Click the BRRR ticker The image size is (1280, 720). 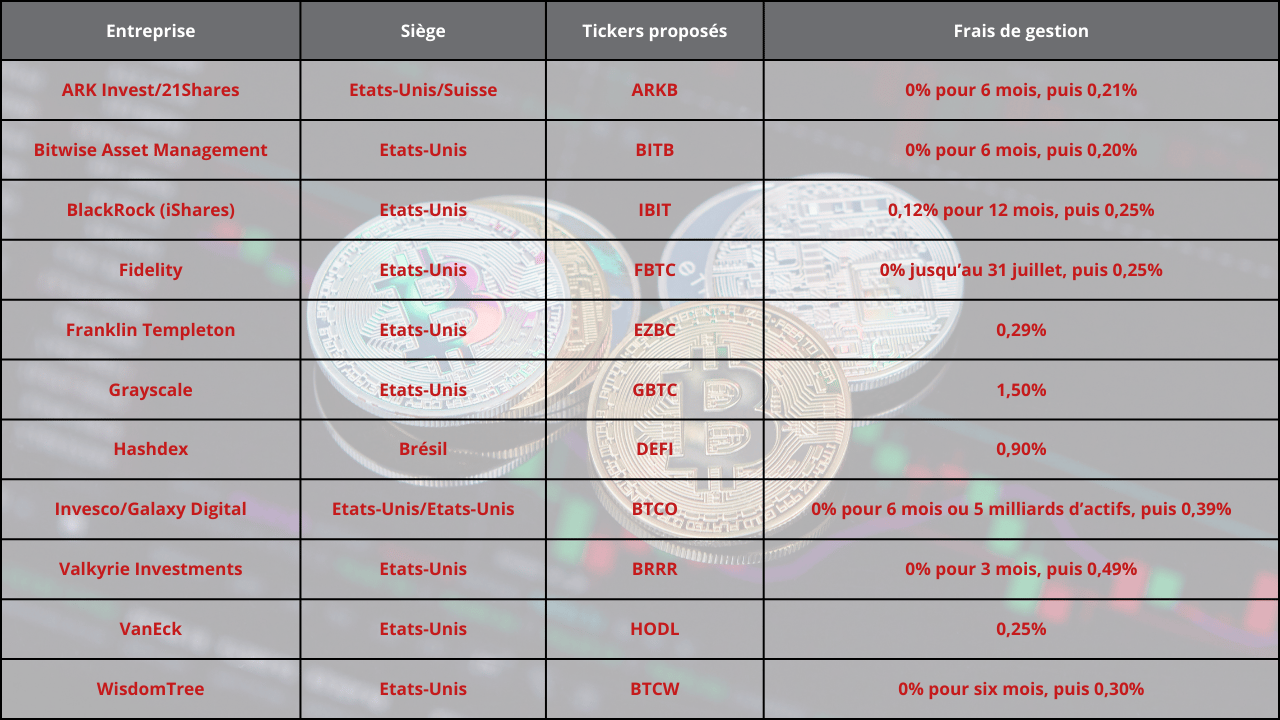655,569
